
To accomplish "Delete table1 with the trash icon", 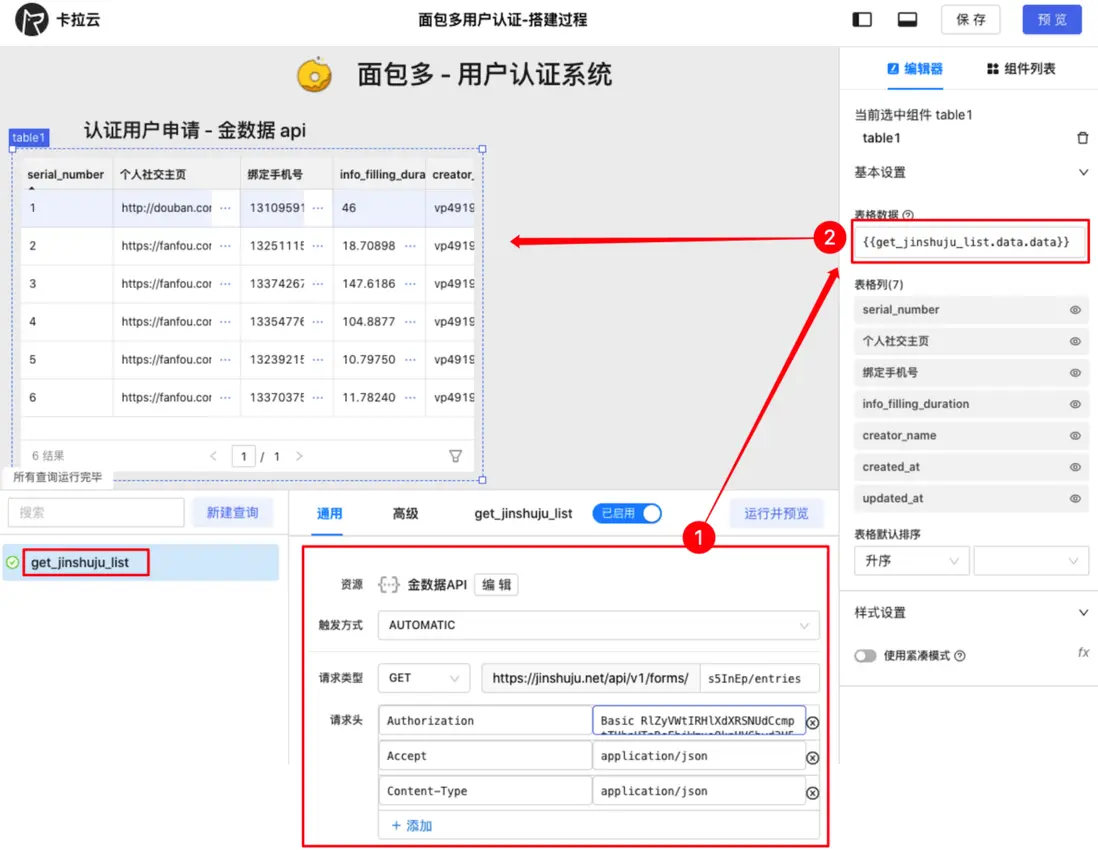I will tap(1083, 138).
